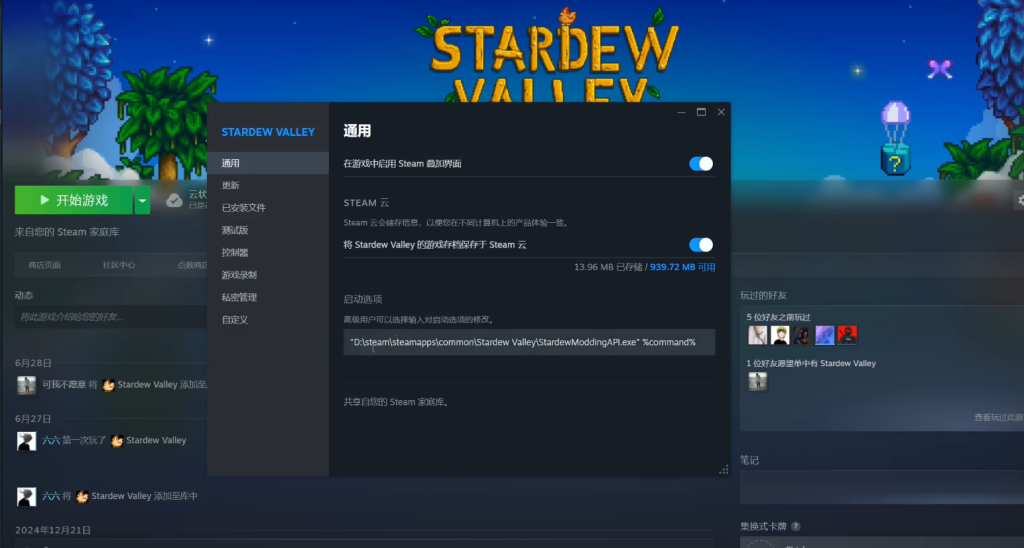Image resolution: width=1024 pixels, height=548 pixels.
Task: Switch to the 测试版 tab
Action: 235,230
